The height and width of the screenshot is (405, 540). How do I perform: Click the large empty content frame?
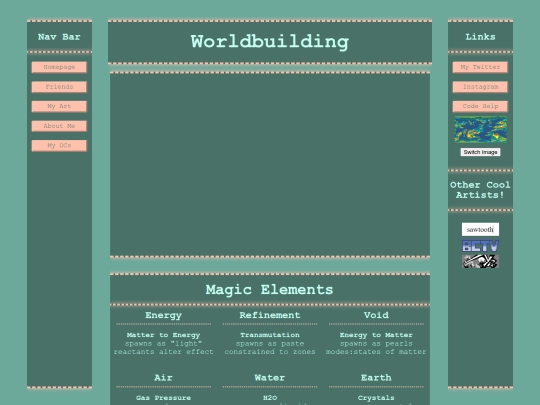[x=270, y=165]
